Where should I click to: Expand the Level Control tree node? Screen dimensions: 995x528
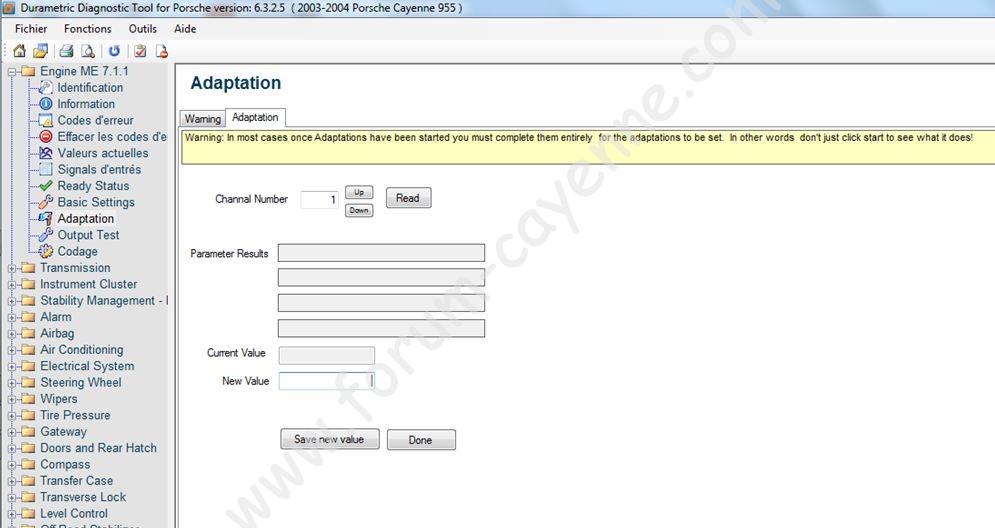11,514
